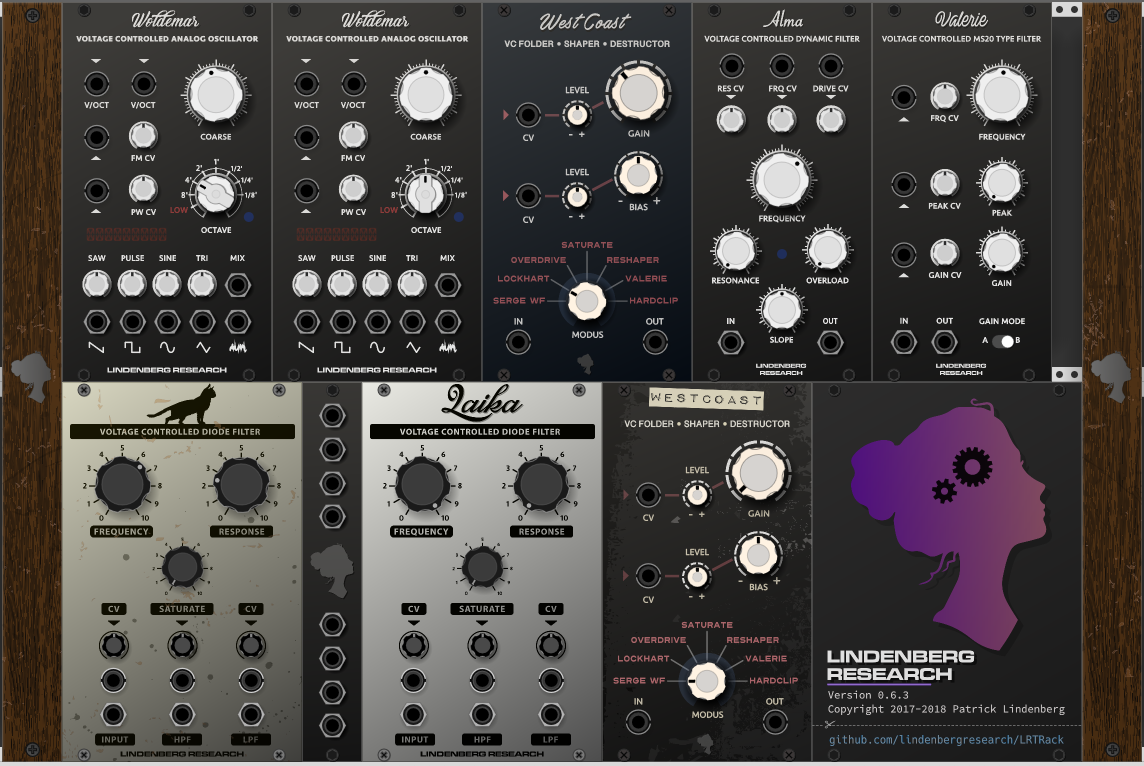Image resolution: width=1144 pixels, height=766 pixels.
Task: Click the OCTAVE selector knob on right Woldemar
Action: pyautogui.click(x=425, y=194)
